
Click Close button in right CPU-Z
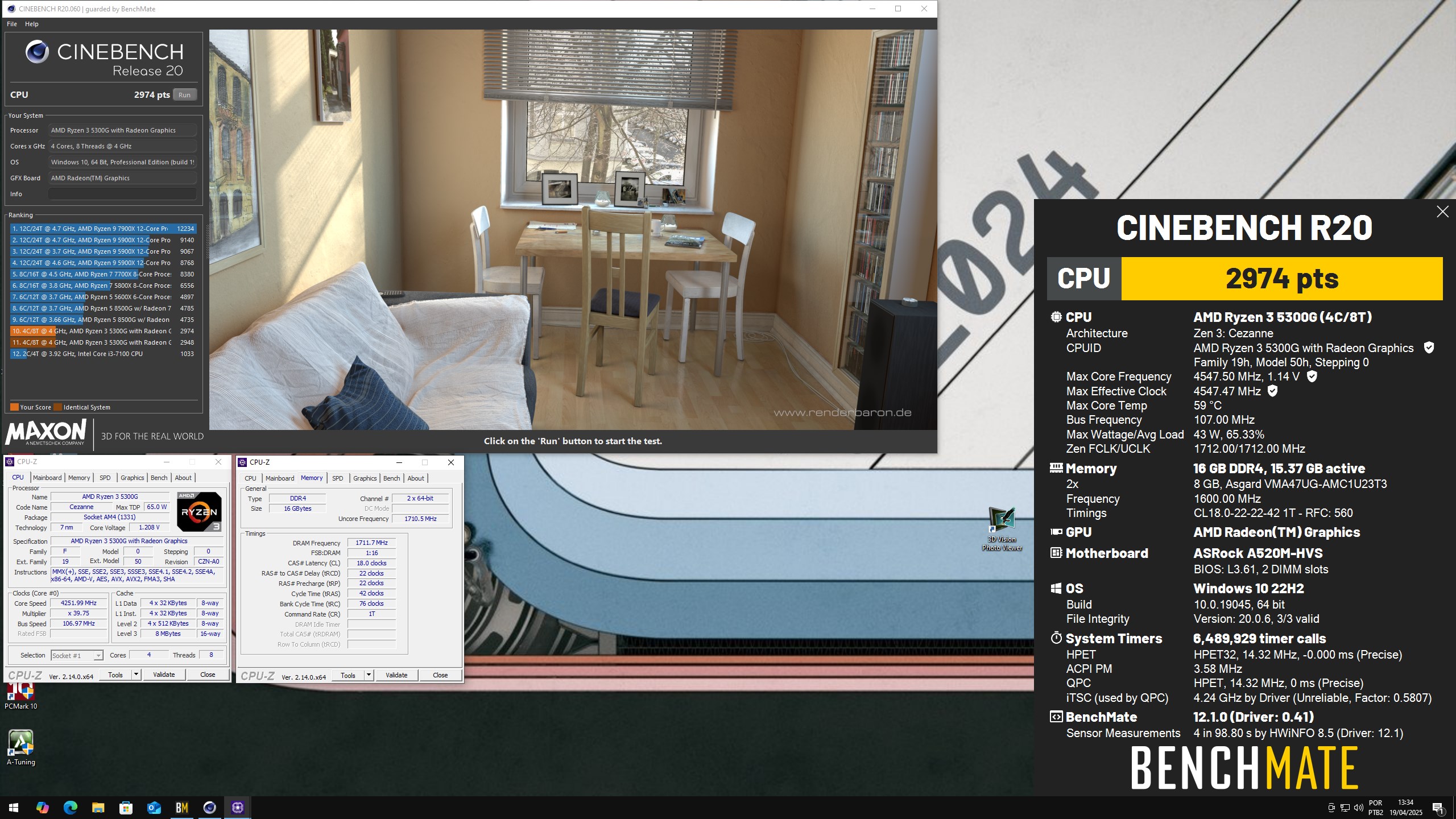coord(440,675)
